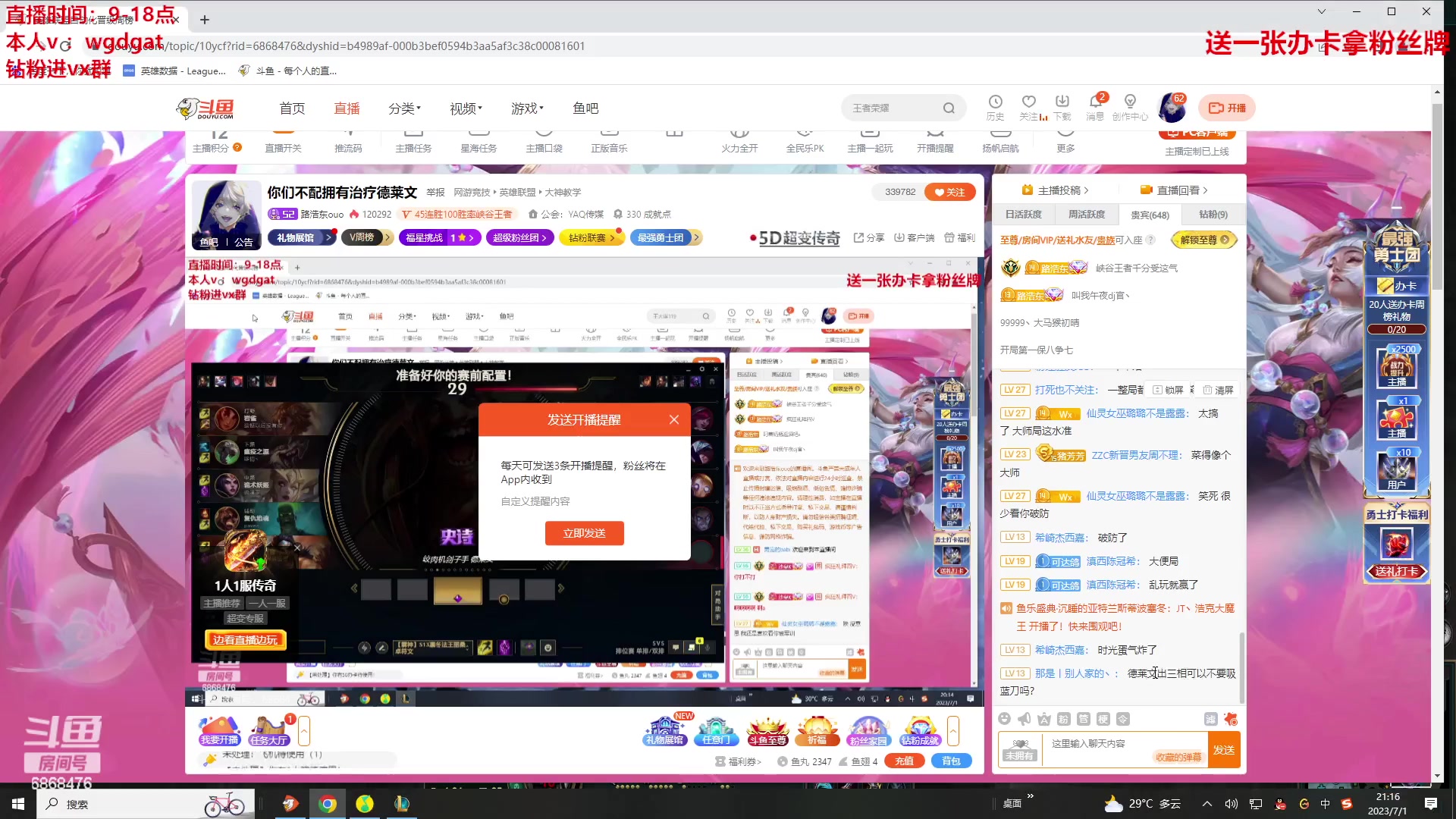The width and height of the screenshot is (1456, 819).
Task: Click the megaphone broadcast icon in chat
Action: (x=1025, y=719)
